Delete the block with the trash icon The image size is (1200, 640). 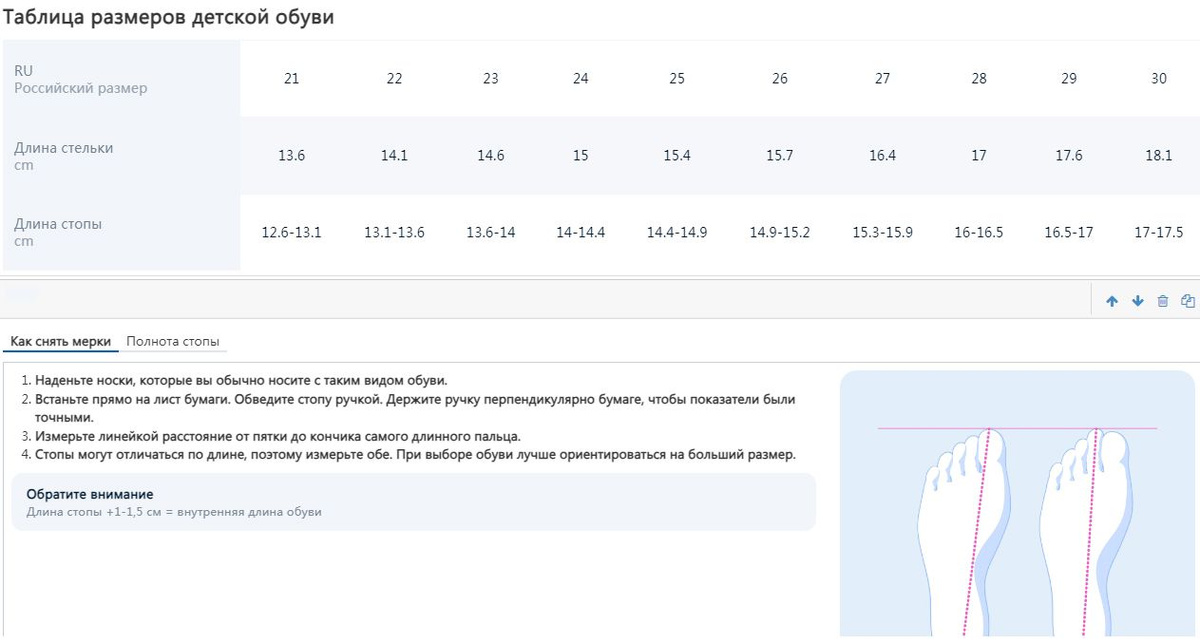pyautogui.click(x=1162, y=301)
